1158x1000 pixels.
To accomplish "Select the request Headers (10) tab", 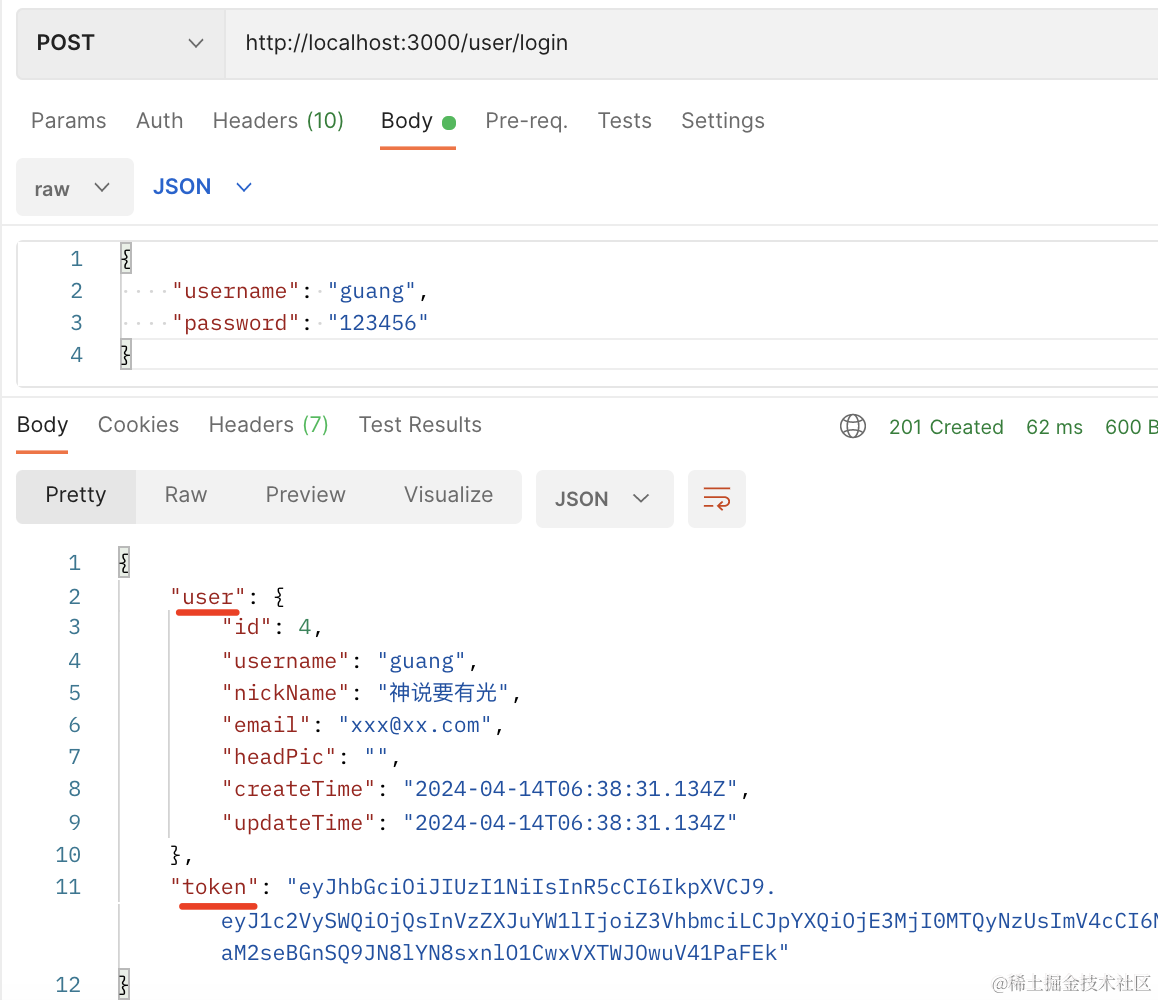I will pos(278,121).
